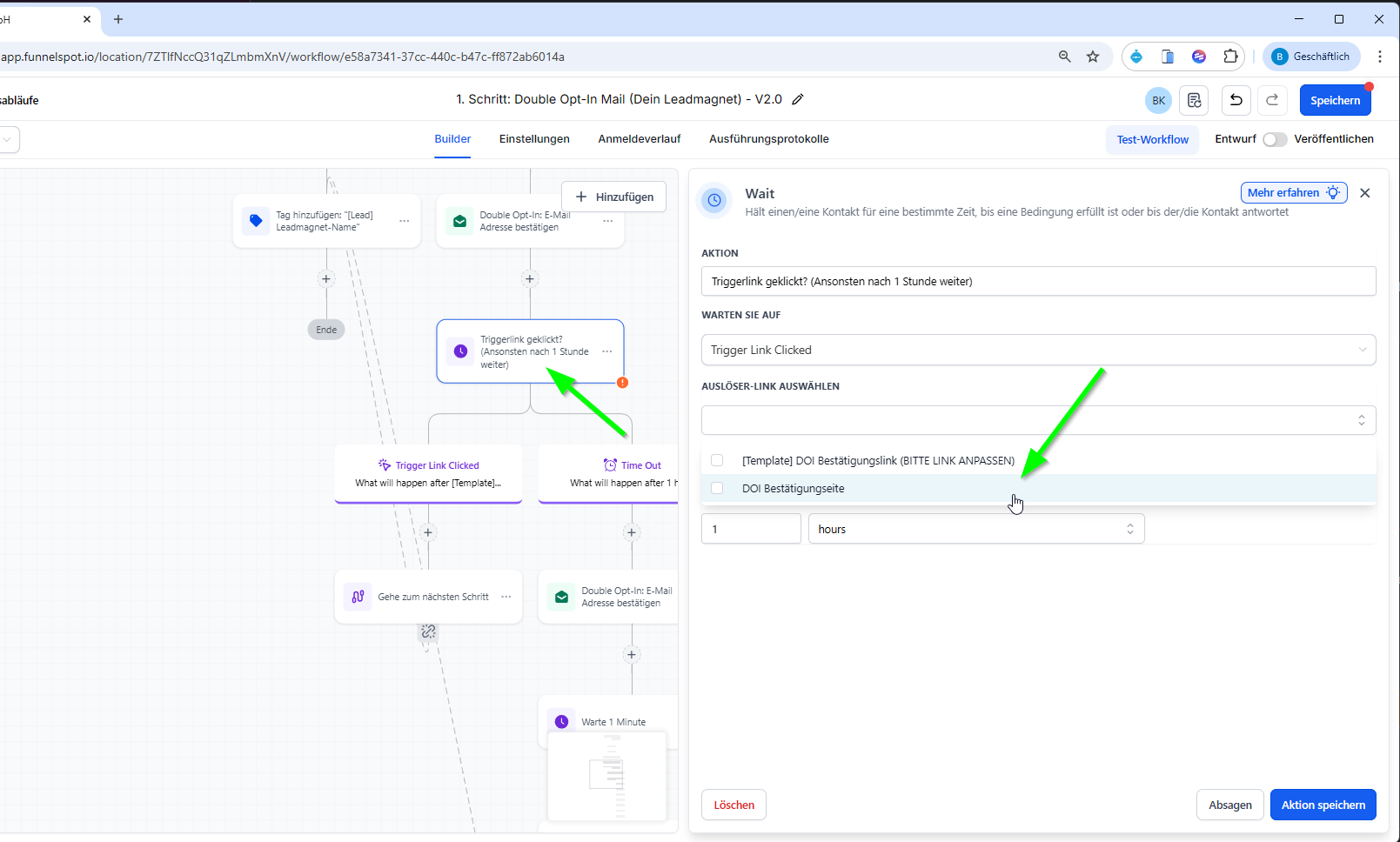The image size is (1400, 842).
Task: Add a step under the Time Out branch
Action: 632,532
